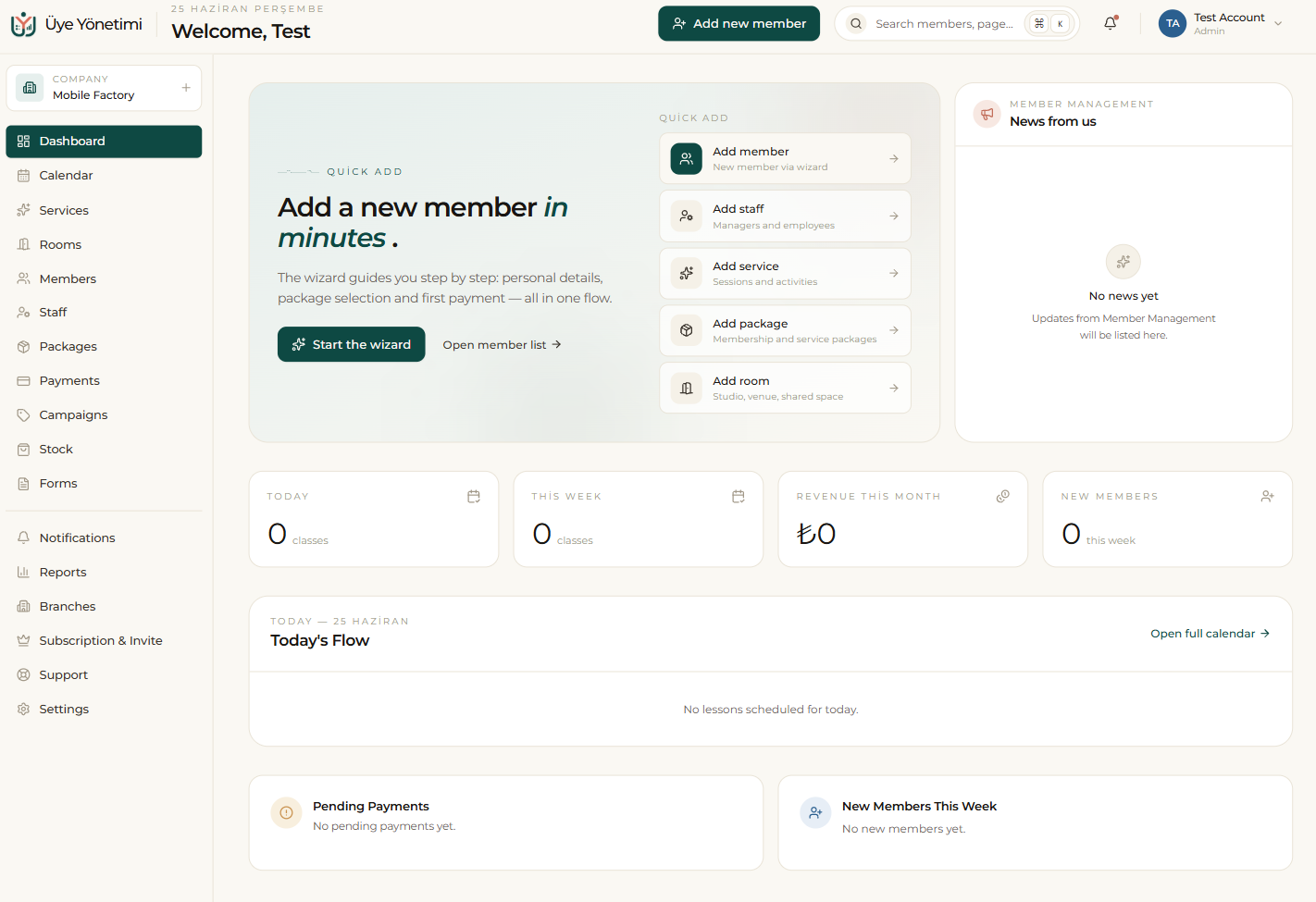Image resolution: width=1316 pixels, height=902 pixels.
Task: Open the notifications bell icon
Action: 1111,23
